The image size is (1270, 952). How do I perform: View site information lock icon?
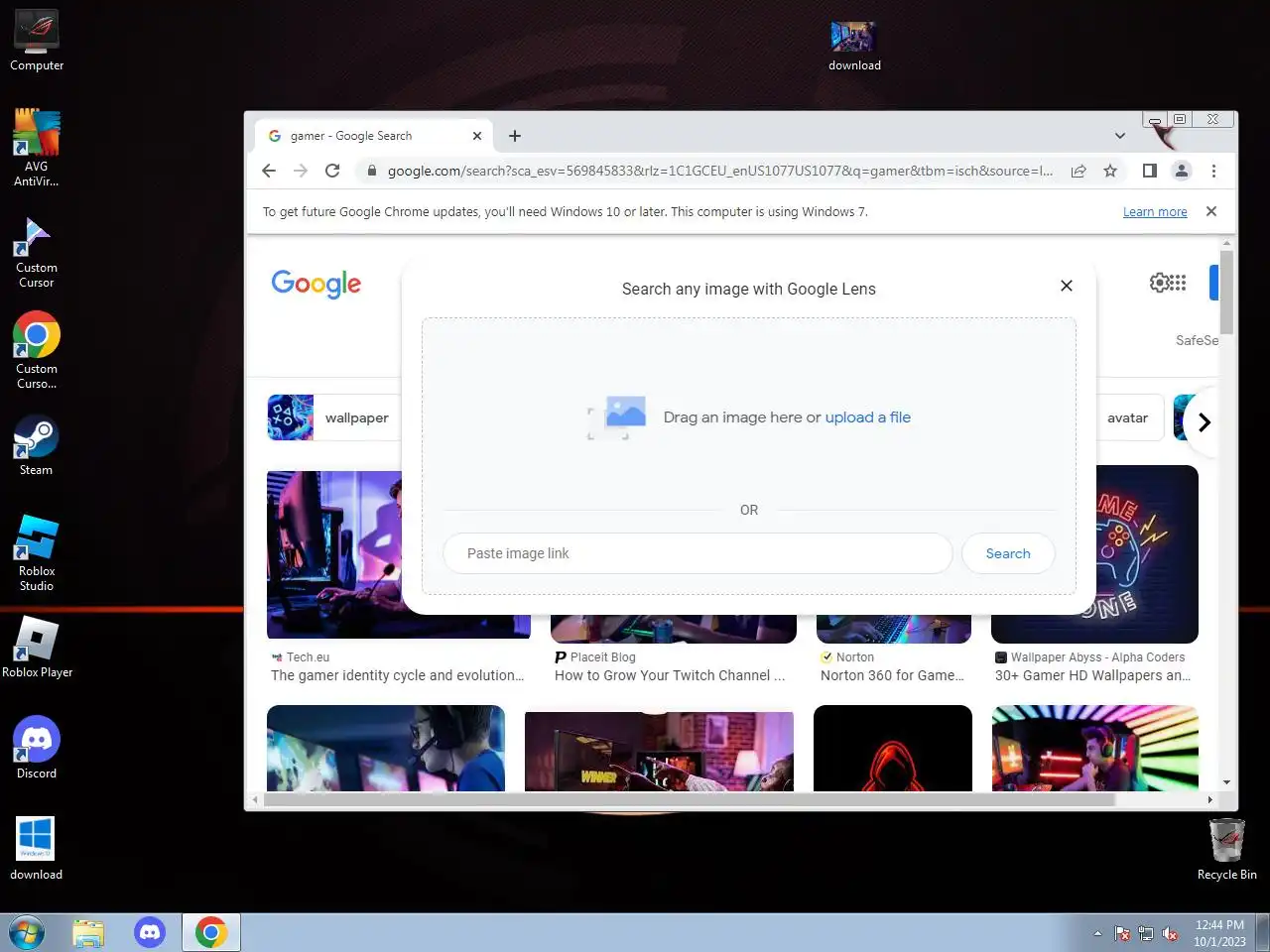pyautogui.click(x=371, y=171)
